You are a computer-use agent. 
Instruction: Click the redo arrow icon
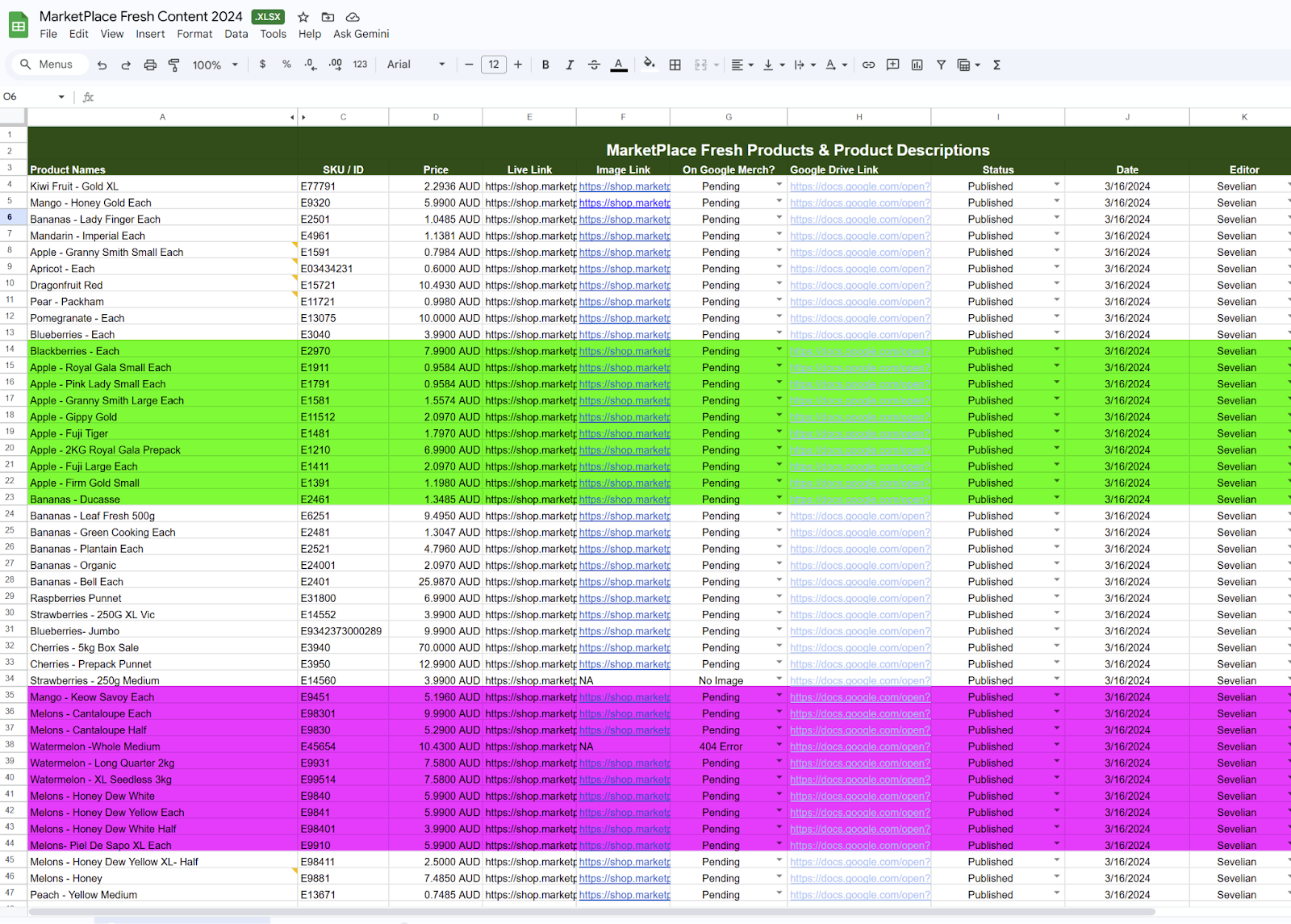tap(126, 65)
